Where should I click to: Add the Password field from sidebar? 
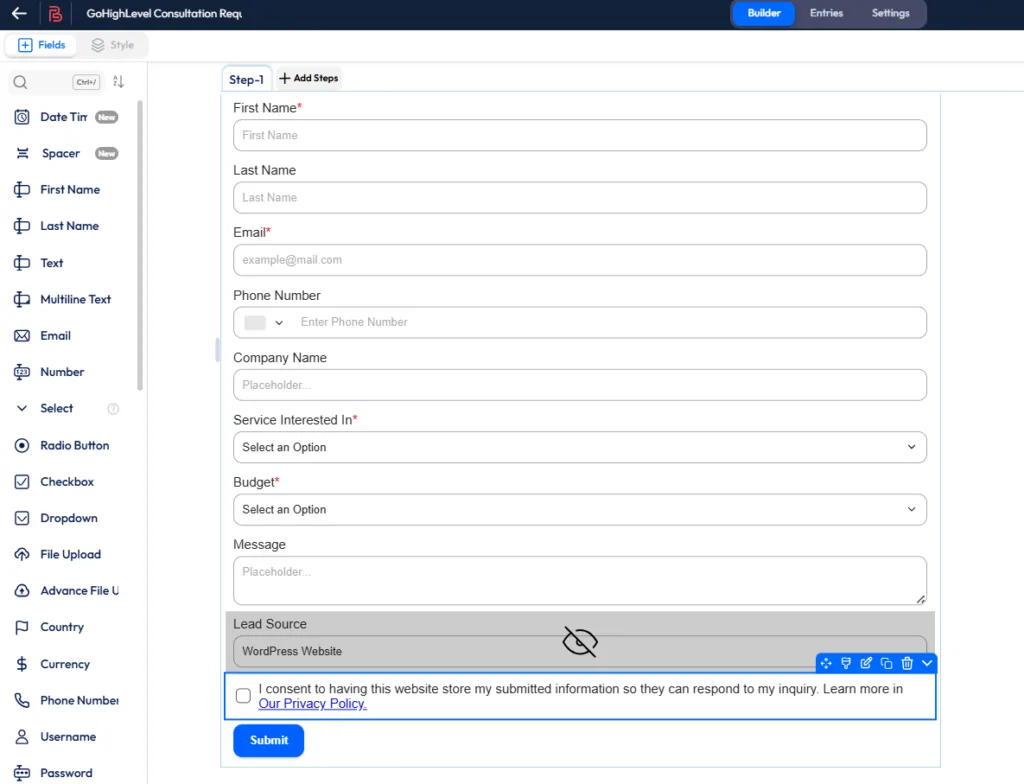click(x=53, y=773)
